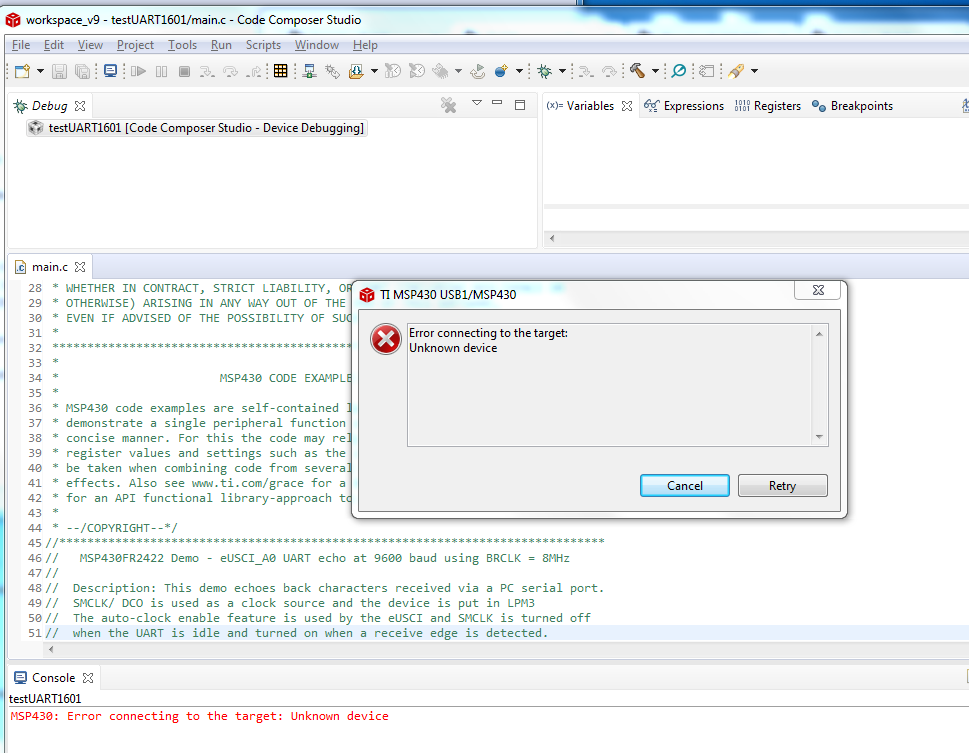
Task: Click the connect target icon
Action: pyautogui.click(x=310, y=71)
